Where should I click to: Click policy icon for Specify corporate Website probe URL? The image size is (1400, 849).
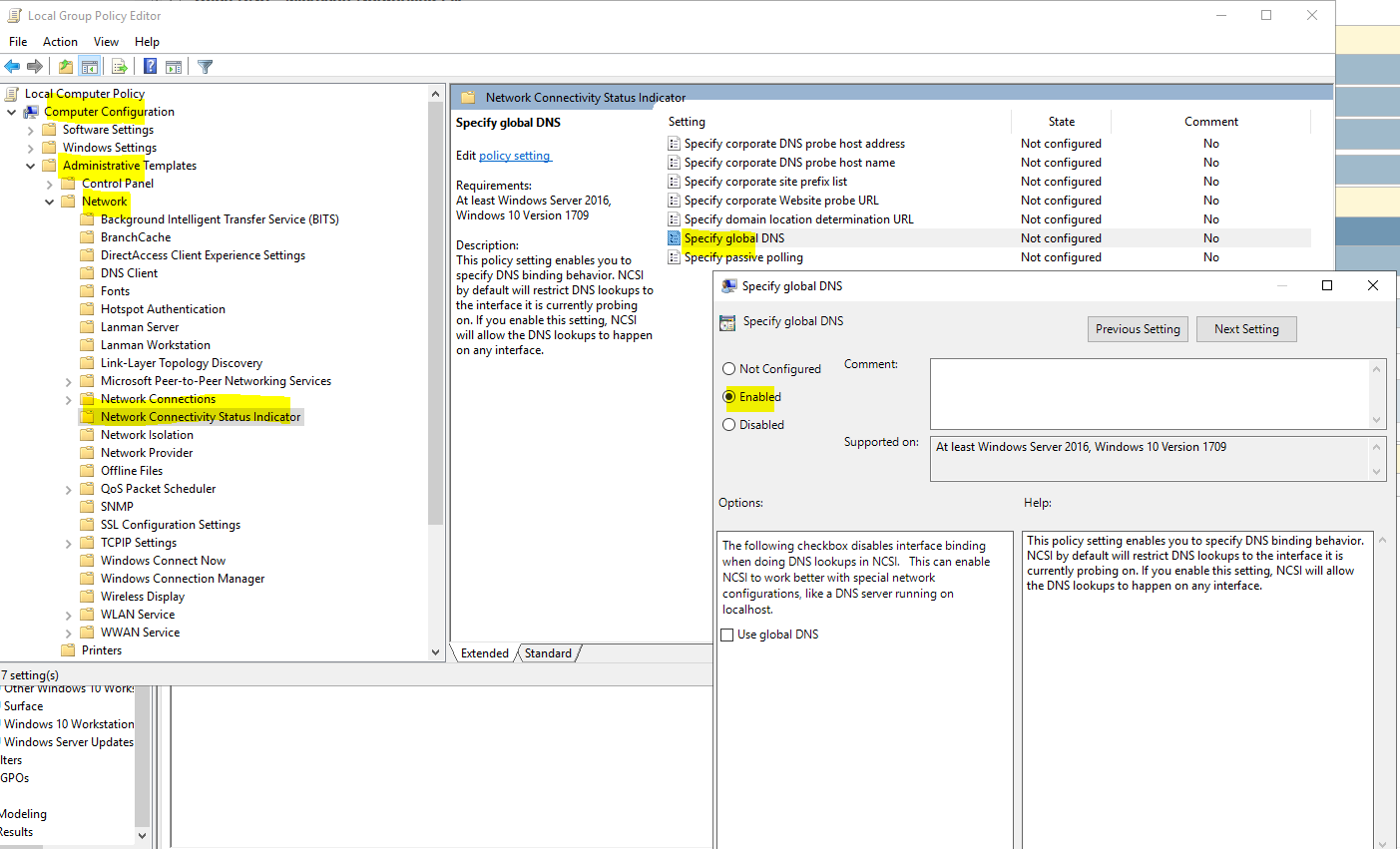[674, 201]
